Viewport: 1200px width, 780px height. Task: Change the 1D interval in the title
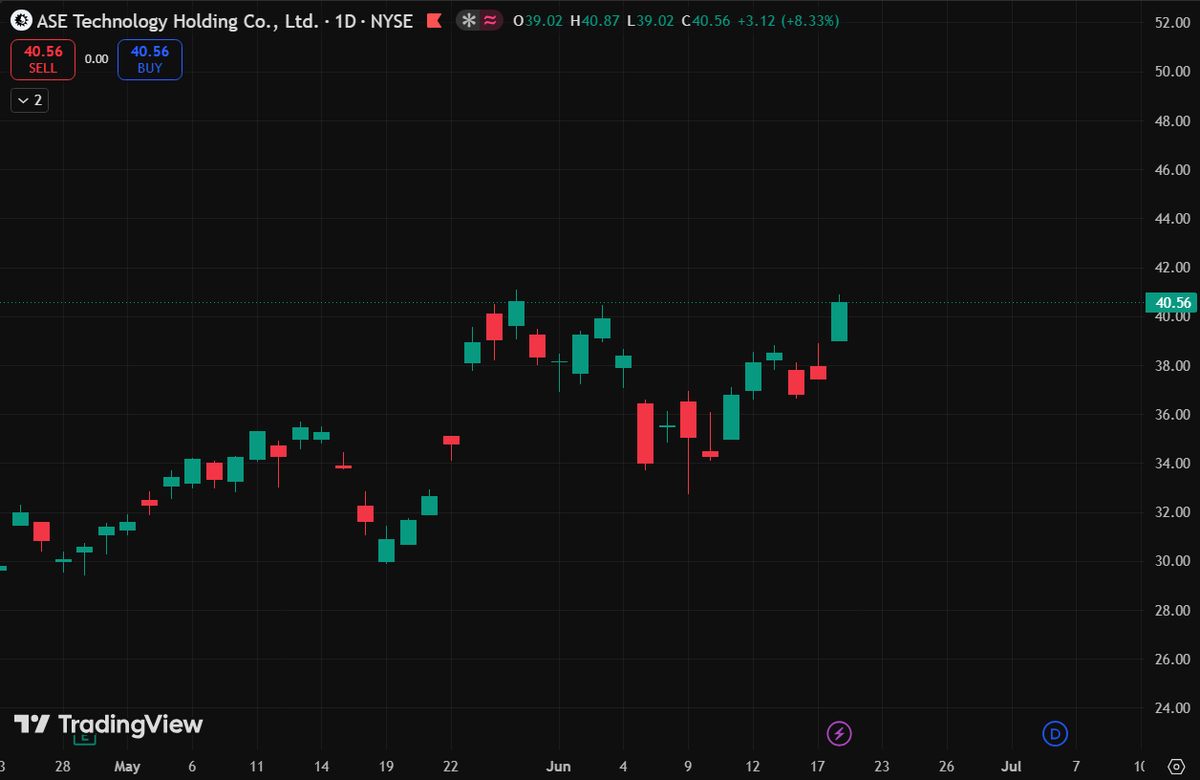[x=346, y=21]
